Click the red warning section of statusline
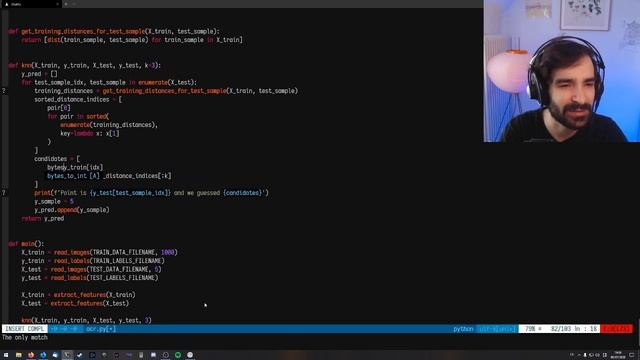The width and height of the screenshot is (640, 360). point(616,329)
